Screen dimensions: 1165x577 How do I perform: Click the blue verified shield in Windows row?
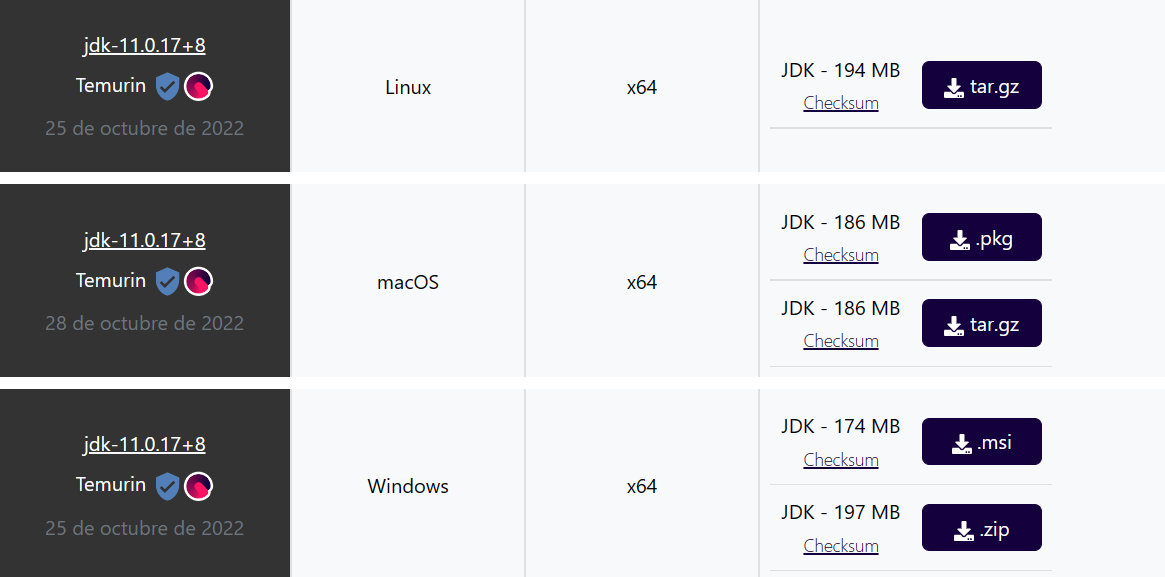click(167, 486)
